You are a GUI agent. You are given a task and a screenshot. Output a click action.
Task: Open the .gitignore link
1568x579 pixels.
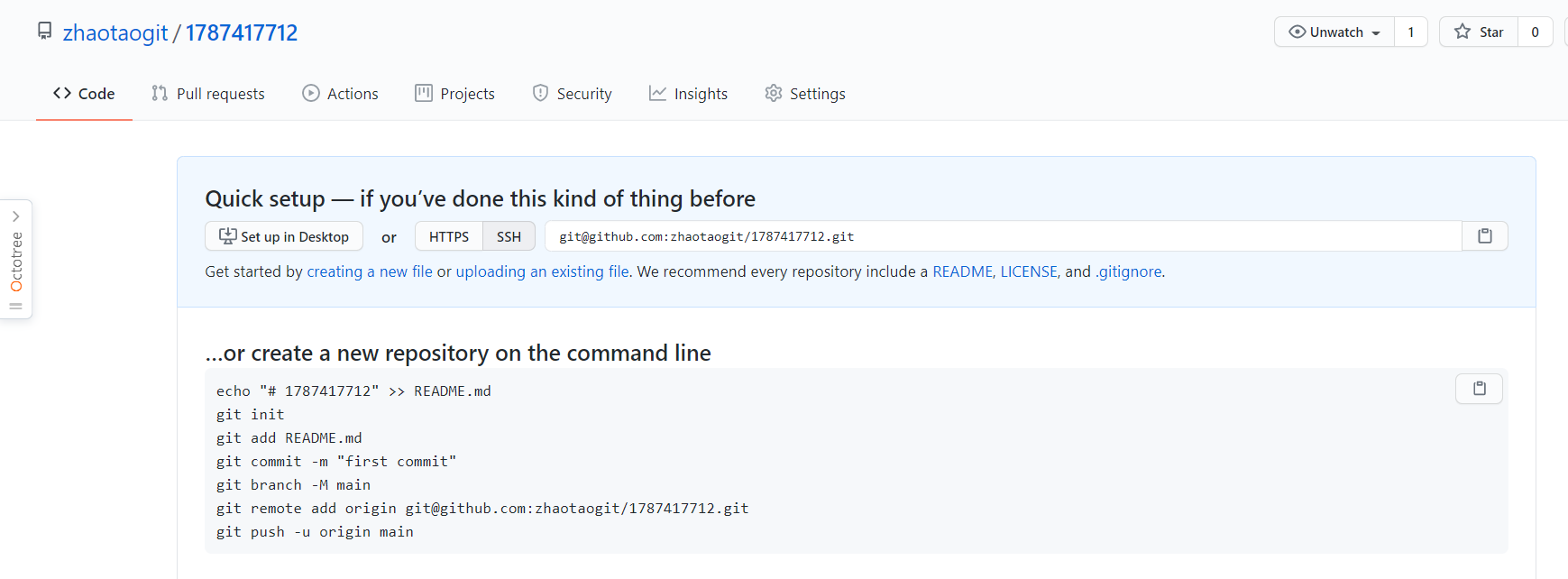pyautogui.click(x=1128, y=271)
